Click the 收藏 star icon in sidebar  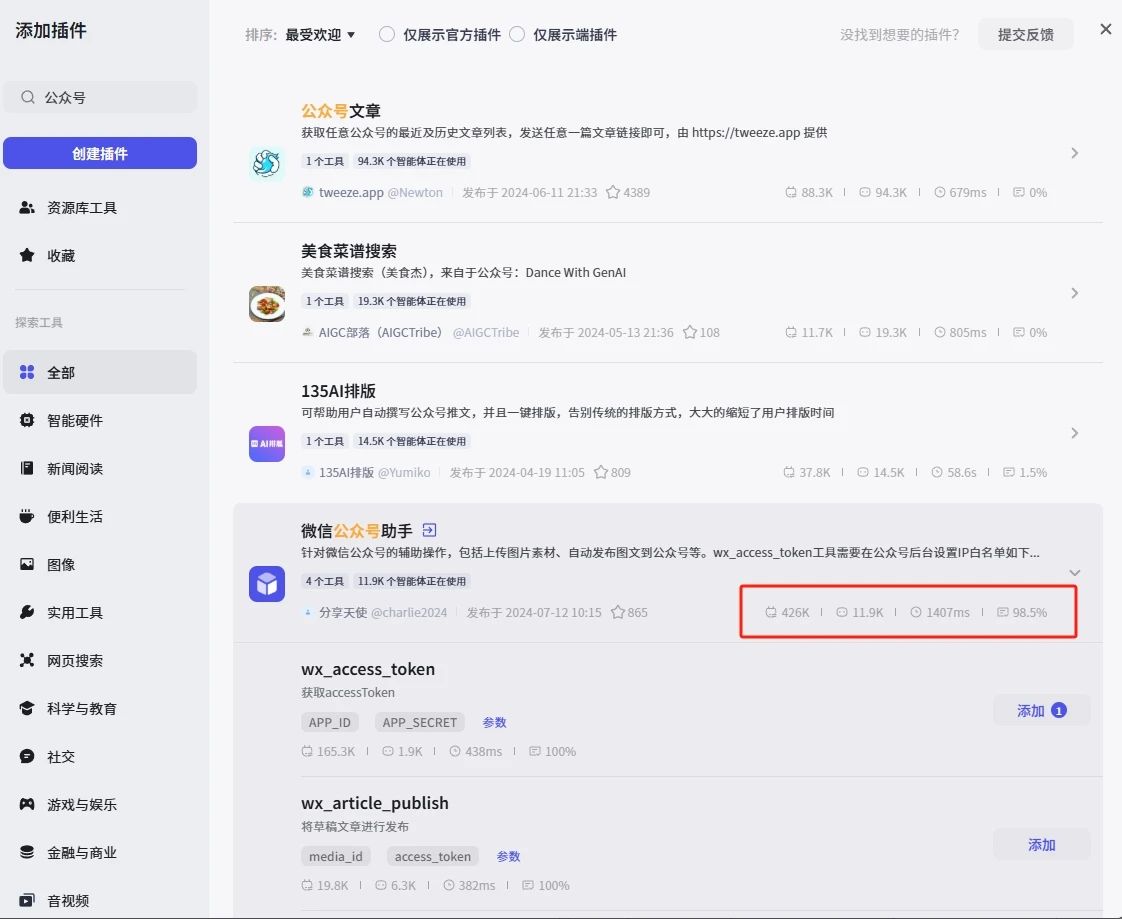(27, 256)
